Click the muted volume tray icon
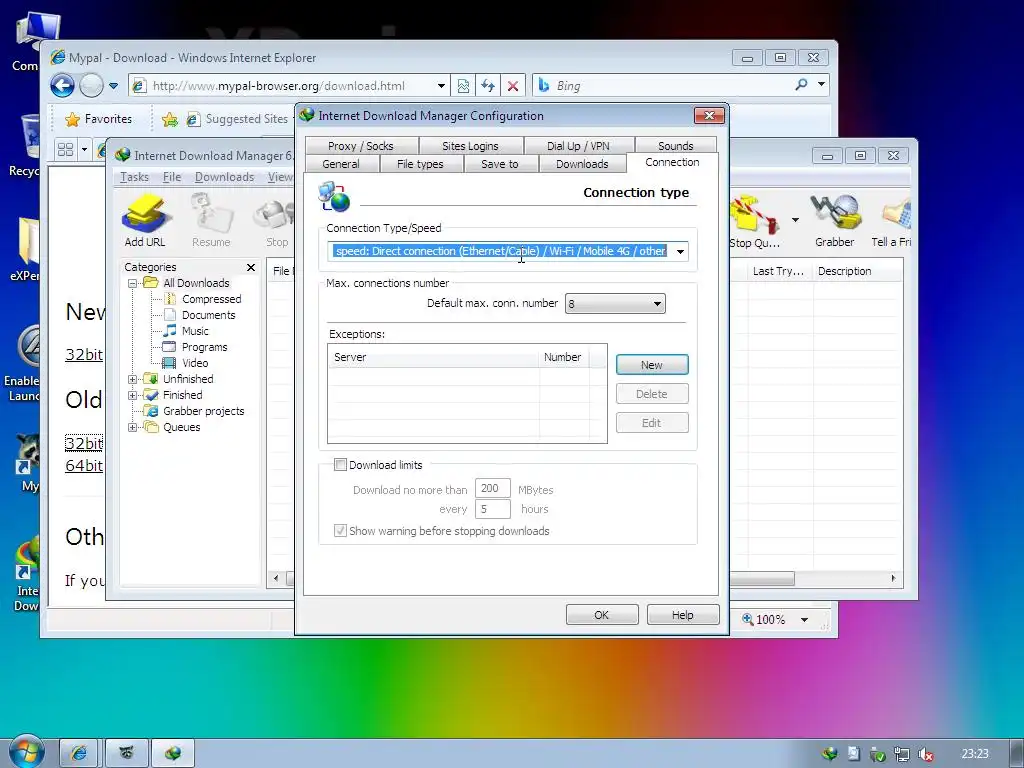 point(925,754)
